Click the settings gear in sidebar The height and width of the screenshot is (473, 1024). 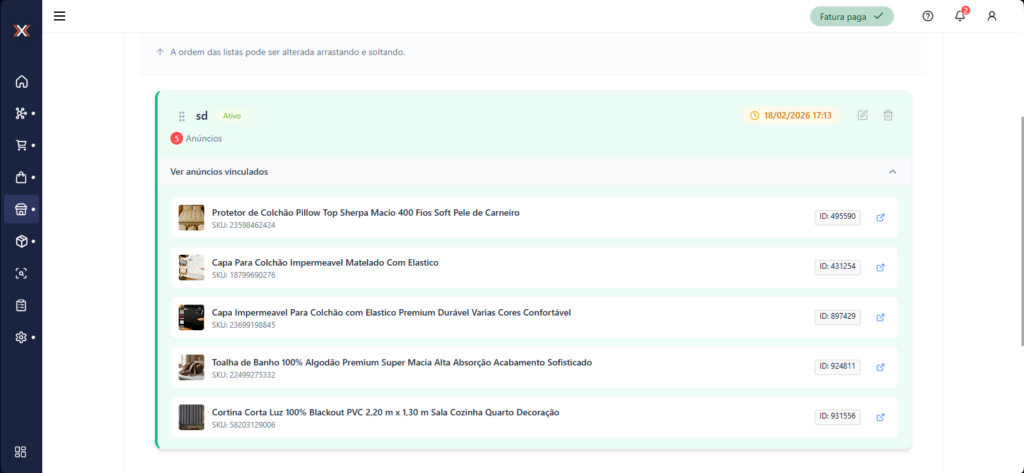click(21, 337)
